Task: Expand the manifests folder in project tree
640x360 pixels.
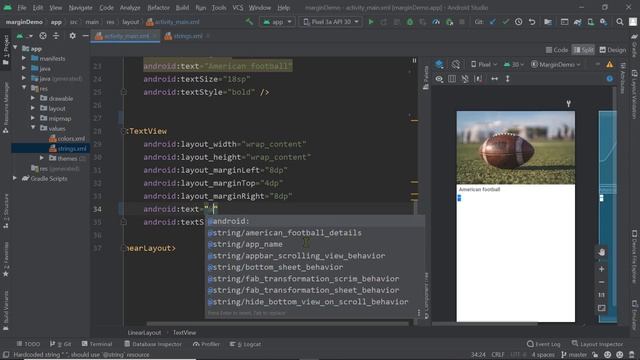Action: [24, 58]
